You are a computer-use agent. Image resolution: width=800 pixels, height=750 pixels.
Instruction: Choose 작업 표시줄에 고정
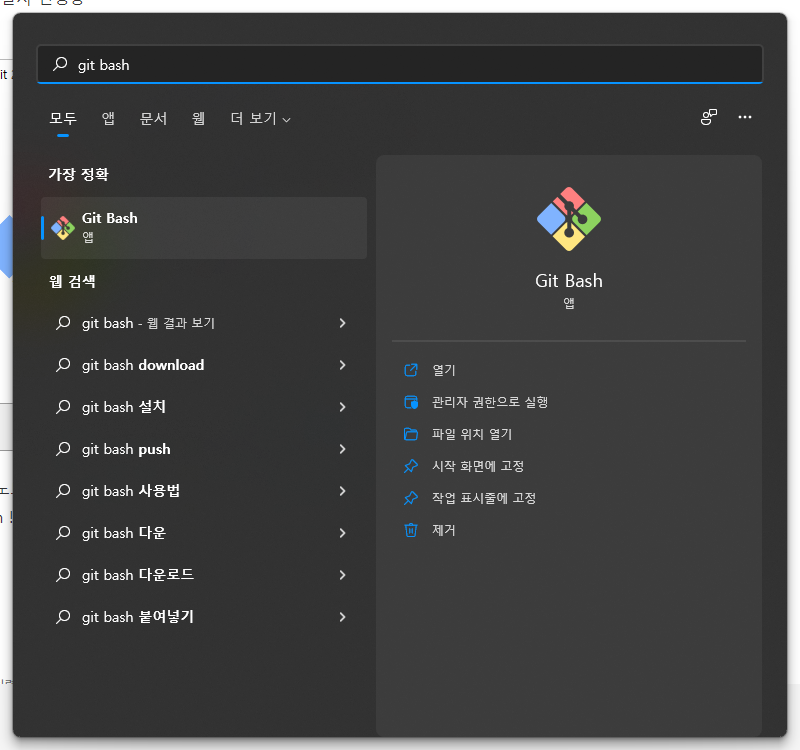[484, 498]
